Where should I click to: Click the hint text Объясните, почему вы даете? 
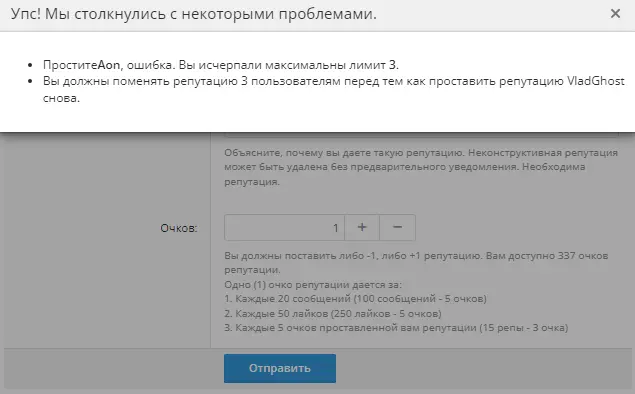click(421, 167)
